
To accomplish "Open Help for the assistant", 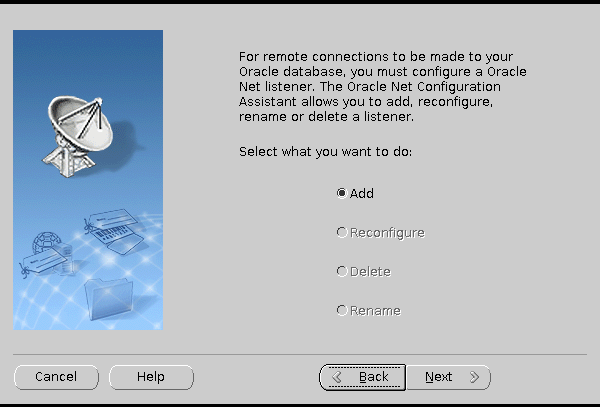I will (151, 377).
